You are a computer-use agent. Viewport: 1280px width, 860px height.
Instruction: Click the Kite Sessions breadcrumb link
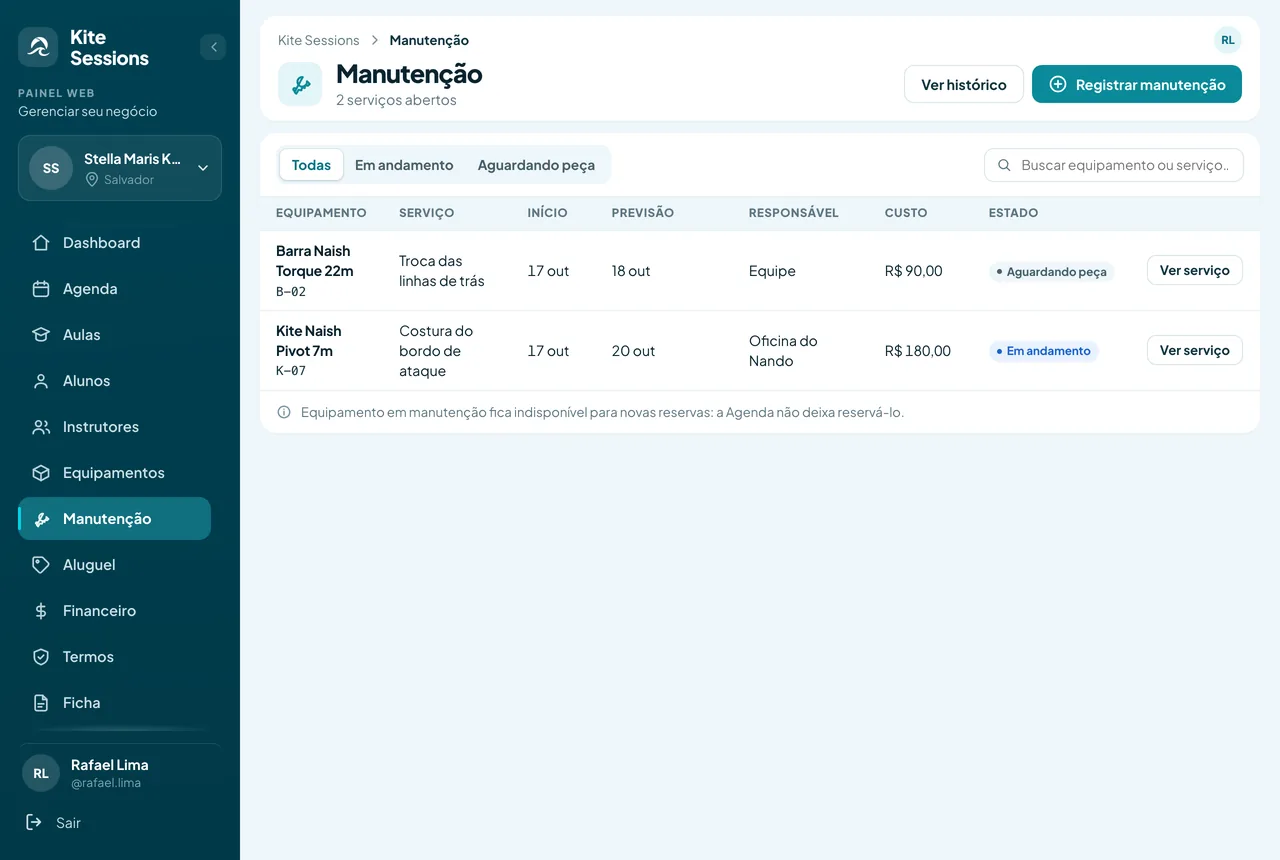318,40
